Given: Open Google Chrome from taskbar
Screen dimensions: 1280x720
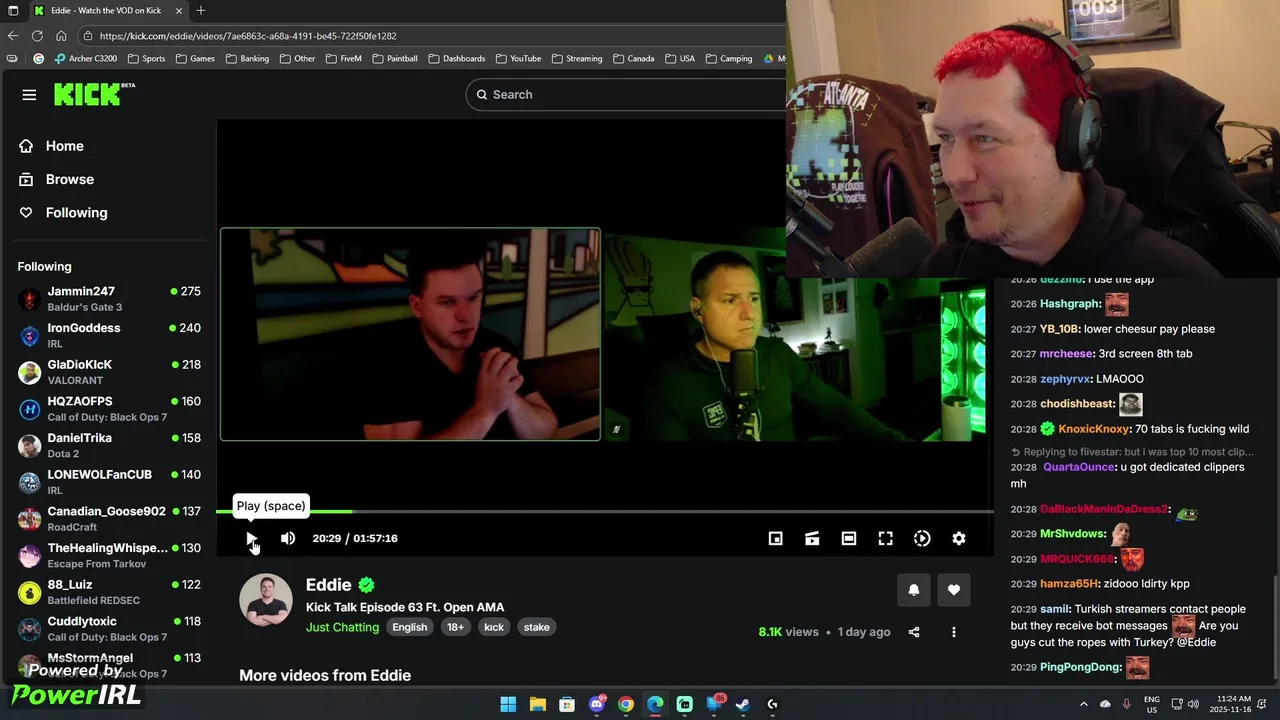Looking at the screenshot, I should (626, 704).
